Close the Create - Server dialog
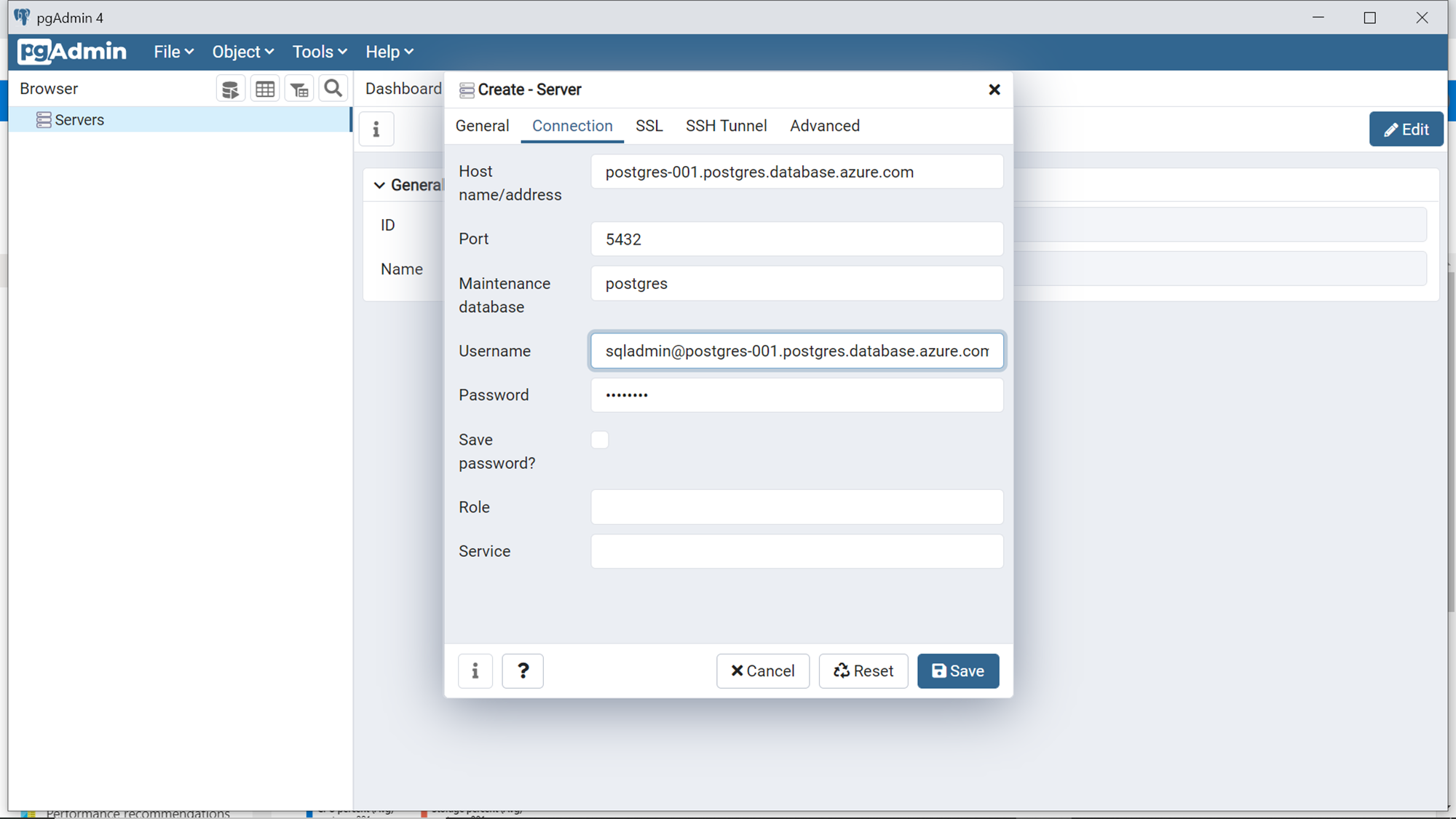The image size is (1456, 819). [x=994, y=90]
